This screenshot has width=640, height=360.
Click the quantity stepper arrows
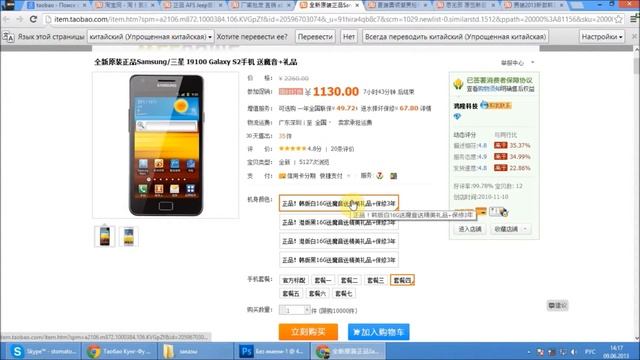click(307, 310)
